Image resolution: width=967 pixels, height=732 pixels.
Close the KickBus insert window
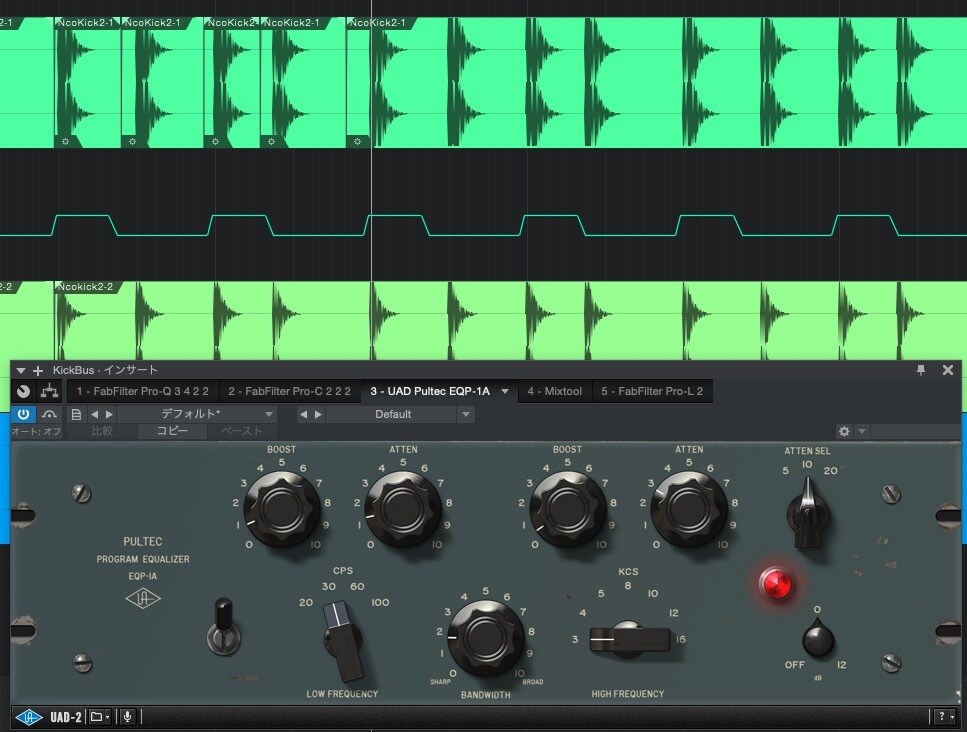coord(948,370)
